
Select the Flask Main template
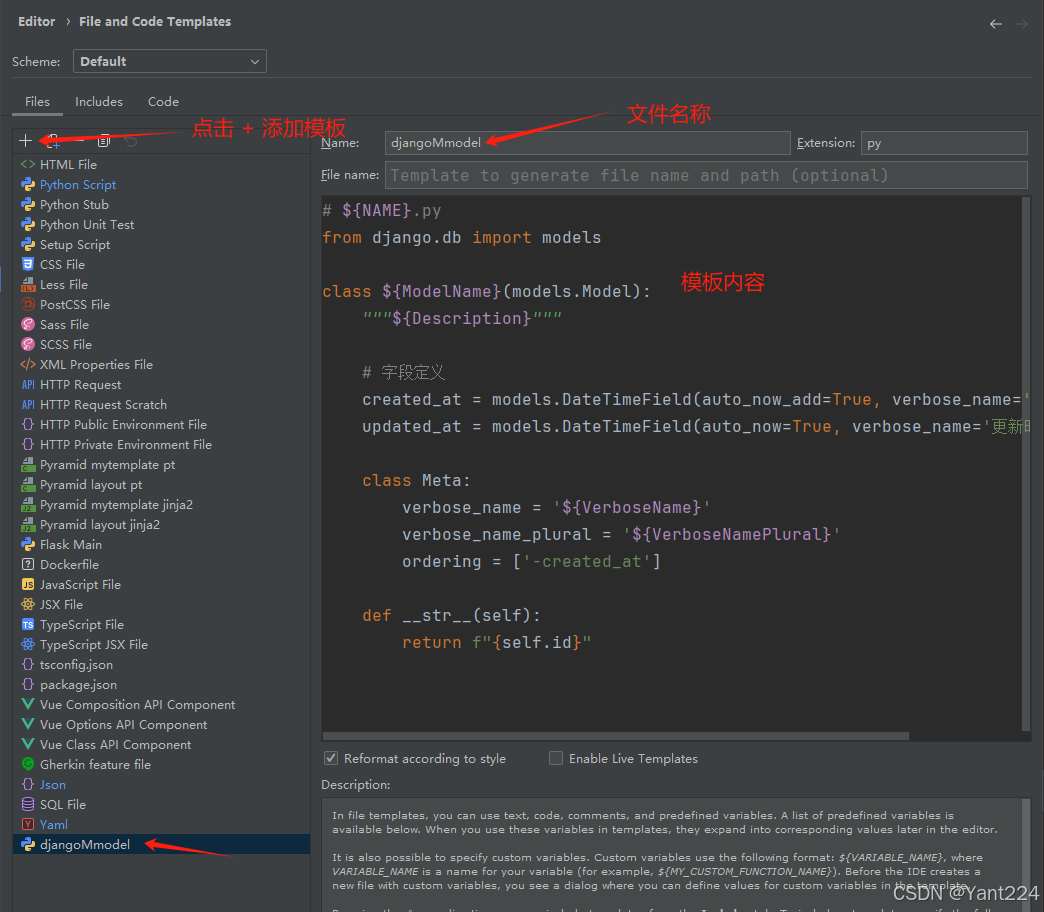tap(161, 545)
